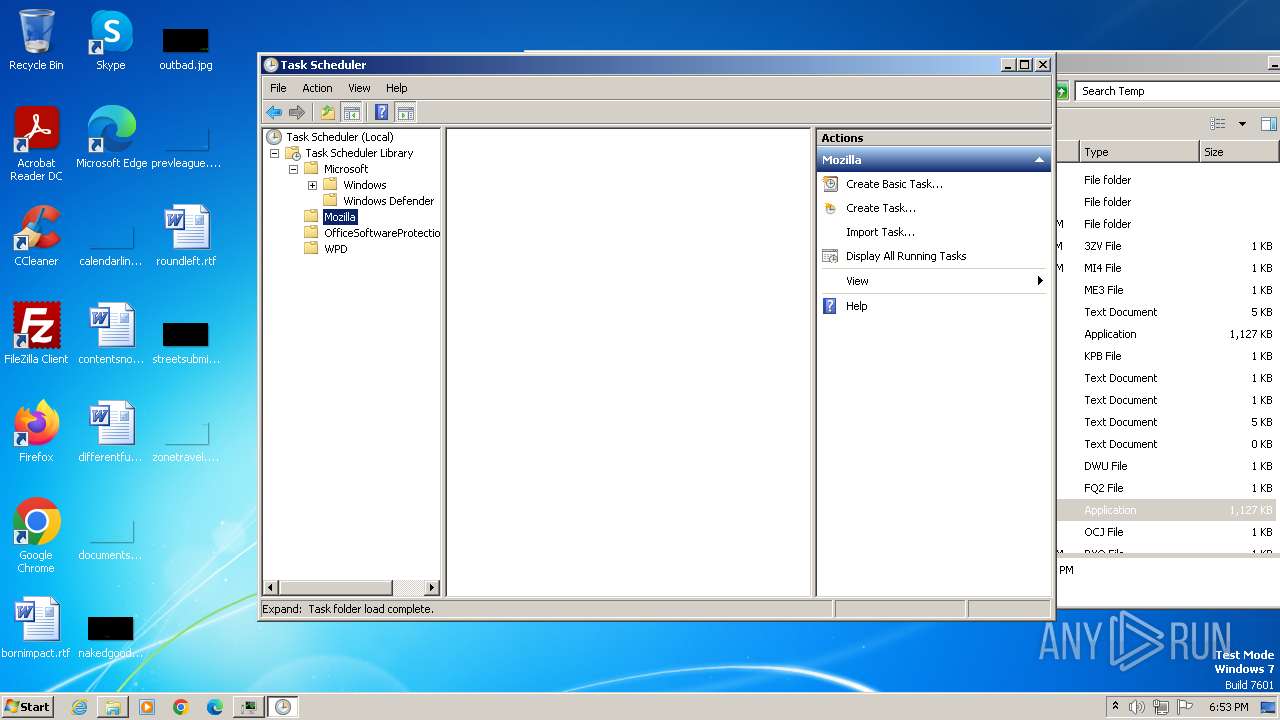Expand the Windows folder node
Viewport: 1280px width, 720px height.
pos(312,185)
